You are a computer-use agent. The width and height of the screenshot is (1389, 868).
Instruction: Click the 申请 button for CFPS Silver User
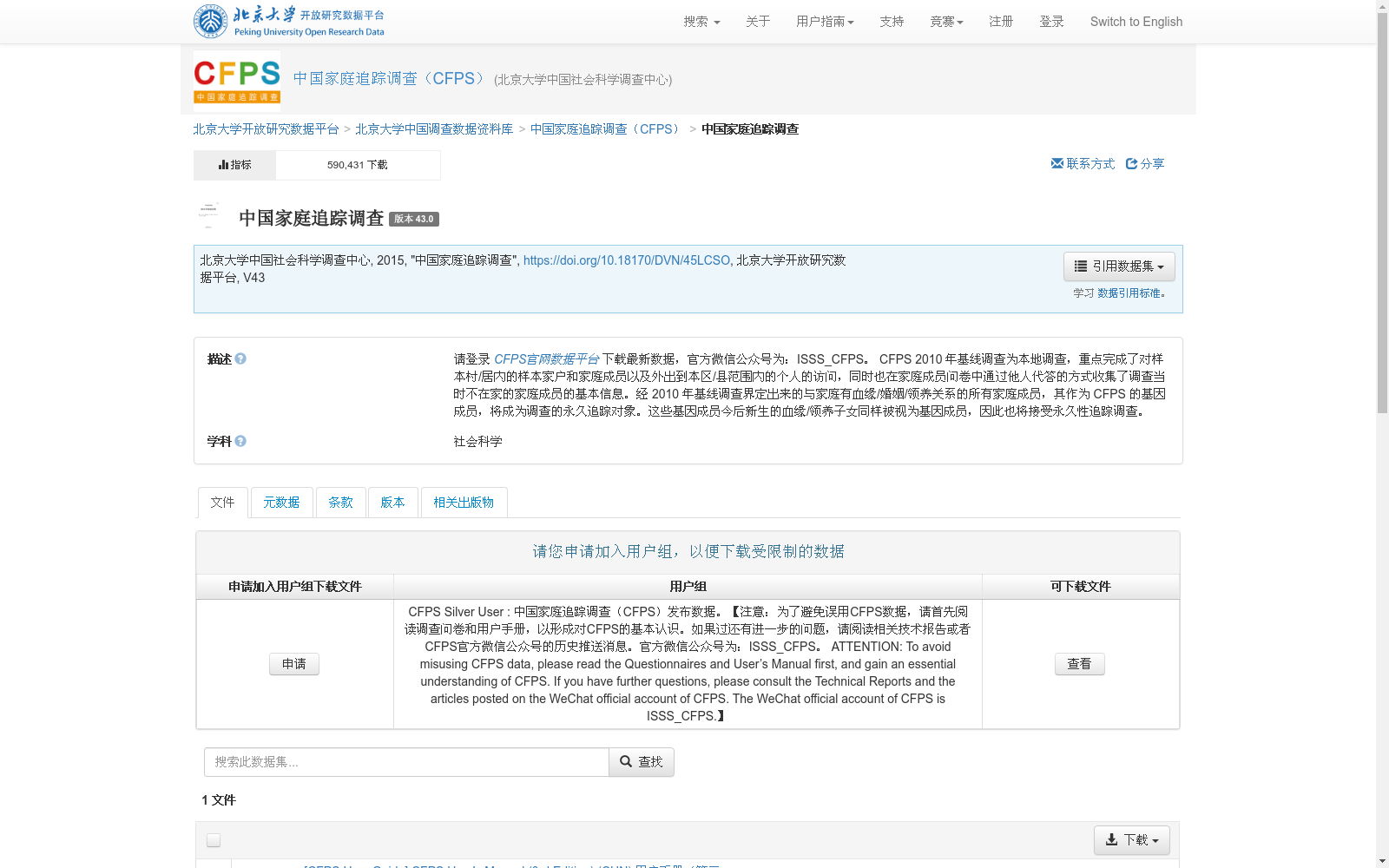[x=294, y=664]
